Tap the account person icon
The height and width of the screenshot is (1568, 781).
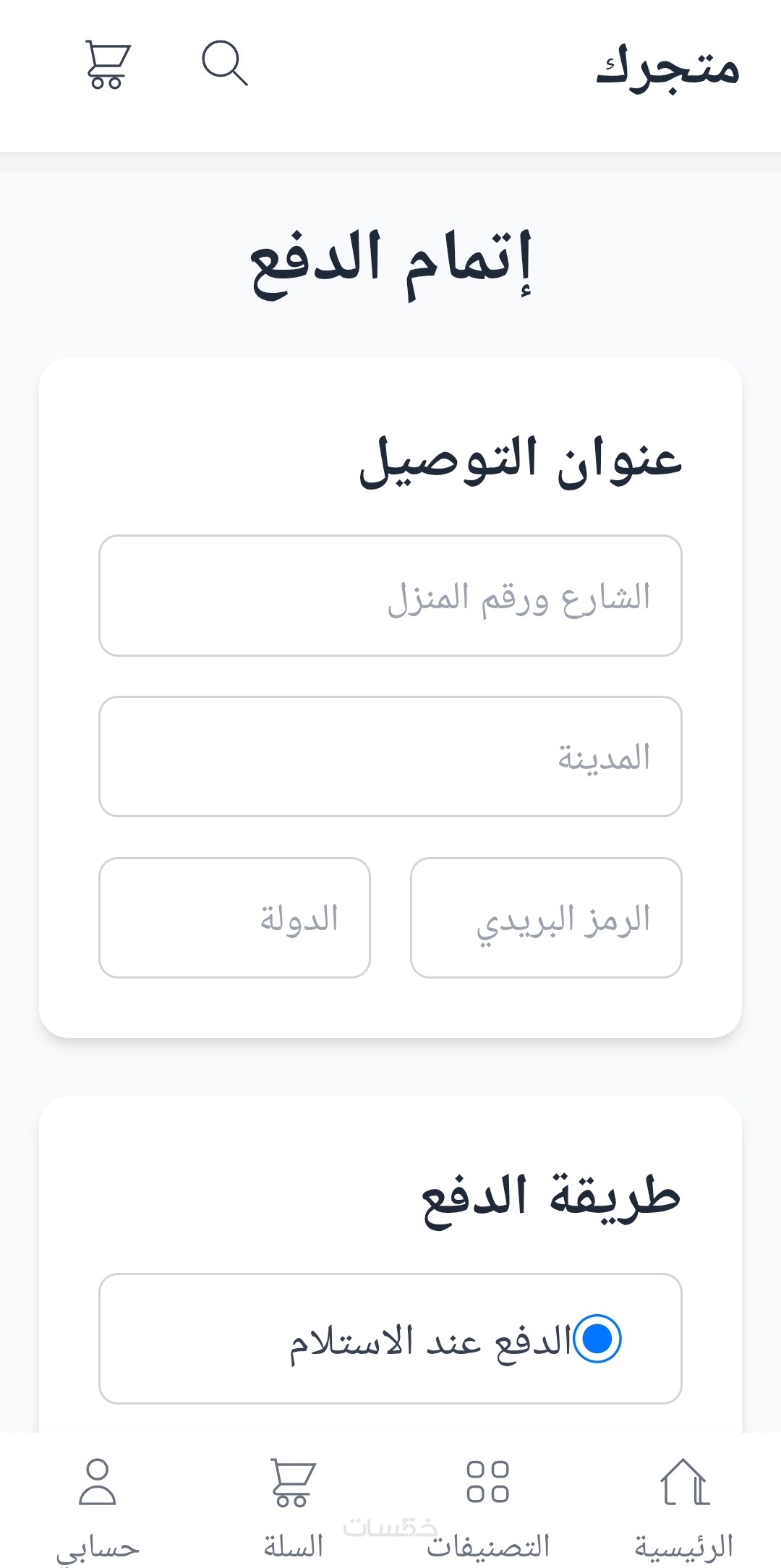point(97,1482)
